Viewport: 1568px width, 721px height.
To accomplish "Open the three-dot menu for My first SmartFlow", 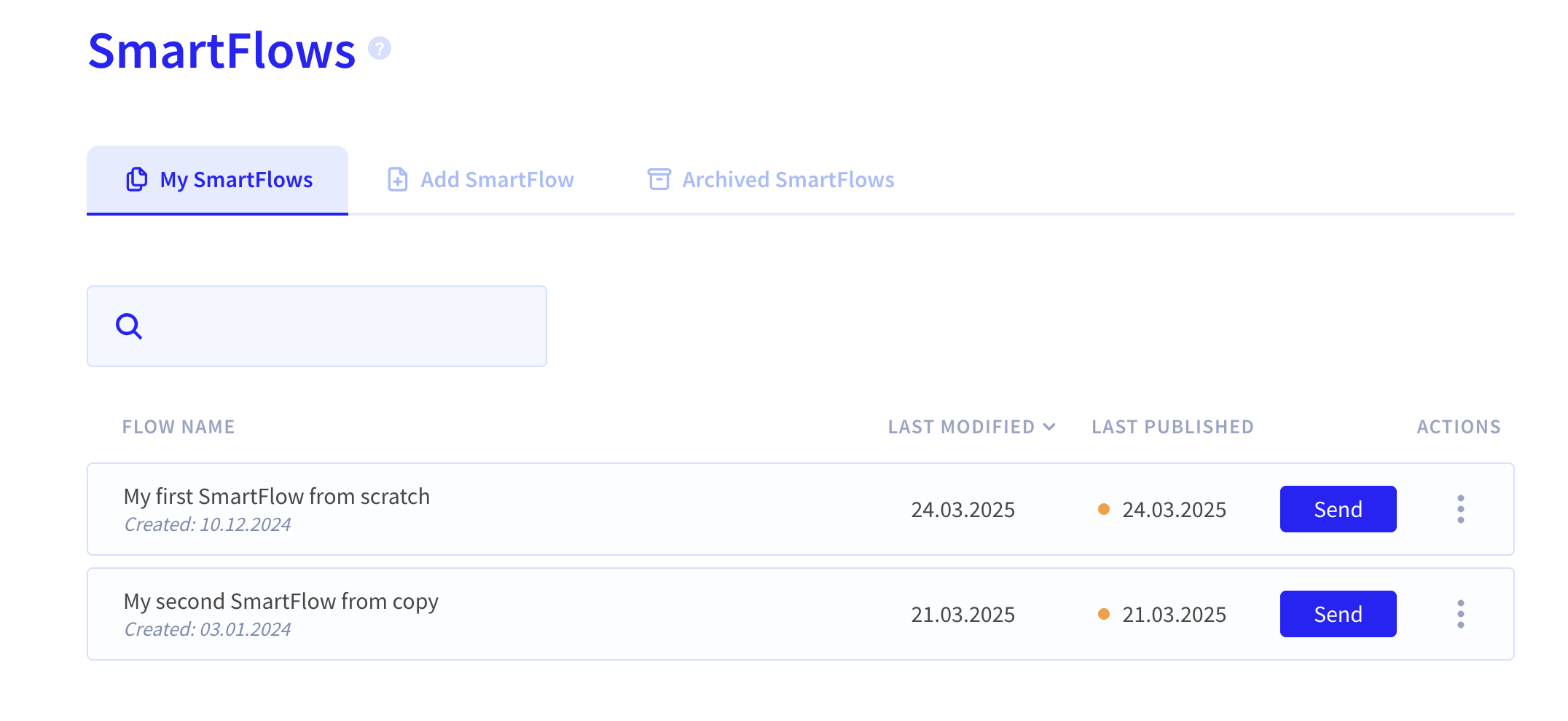I will [x=1461, y=509].
